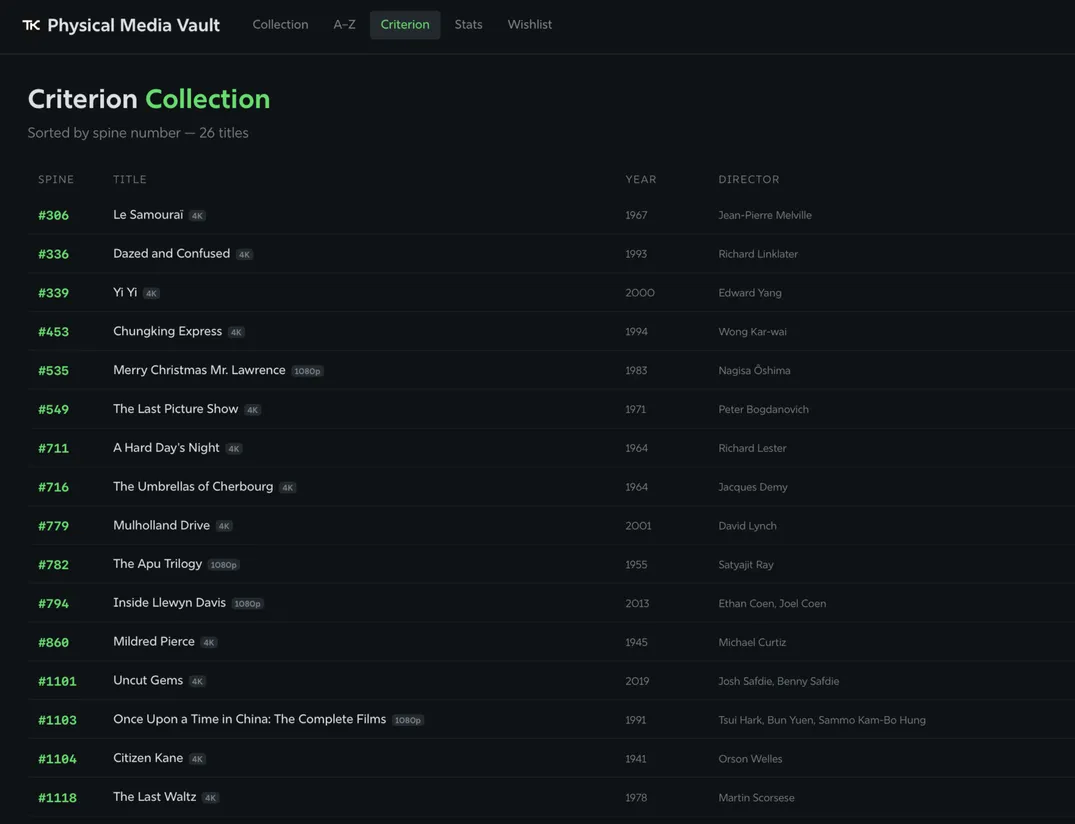The image size is (1075, 824).
Task: Click spine number #1103
Action: [57, 720]
